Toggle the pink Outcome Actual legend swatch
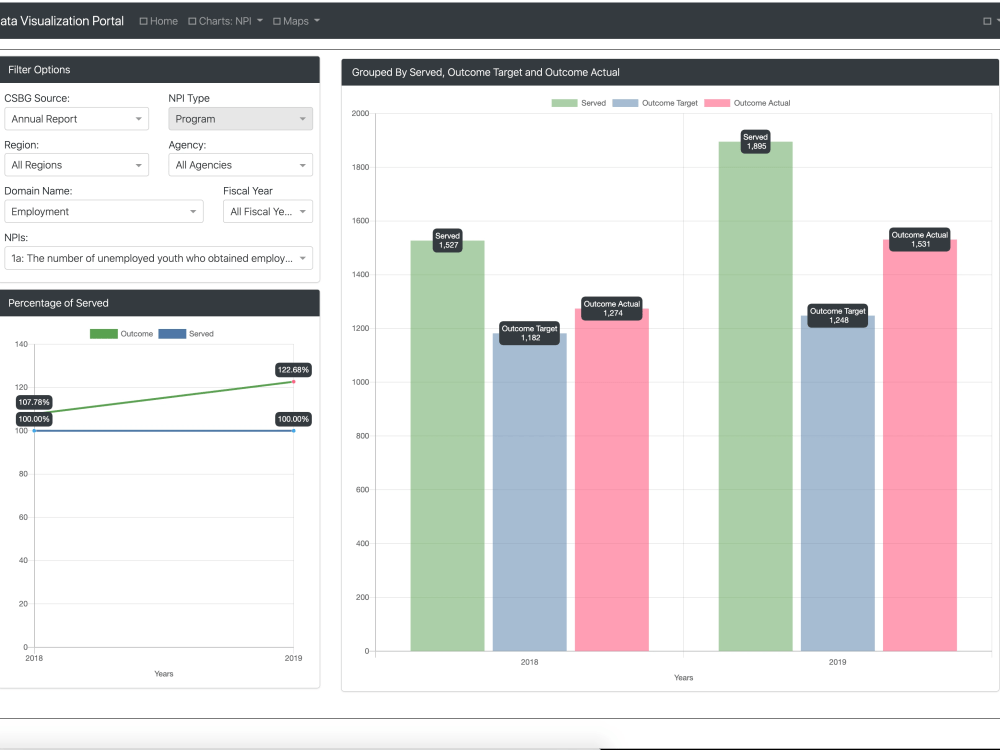 717,103
